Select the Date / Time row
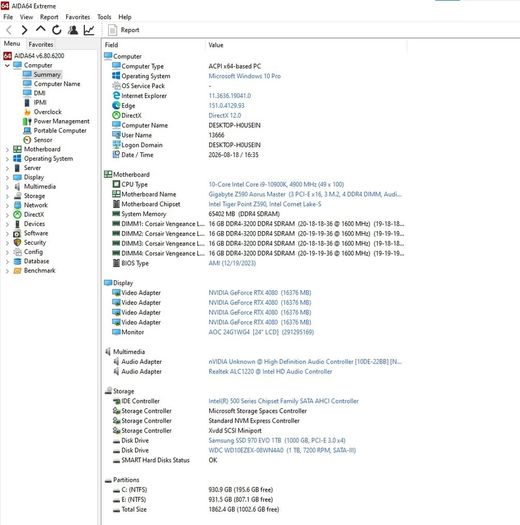 click(x=254, y=155)
